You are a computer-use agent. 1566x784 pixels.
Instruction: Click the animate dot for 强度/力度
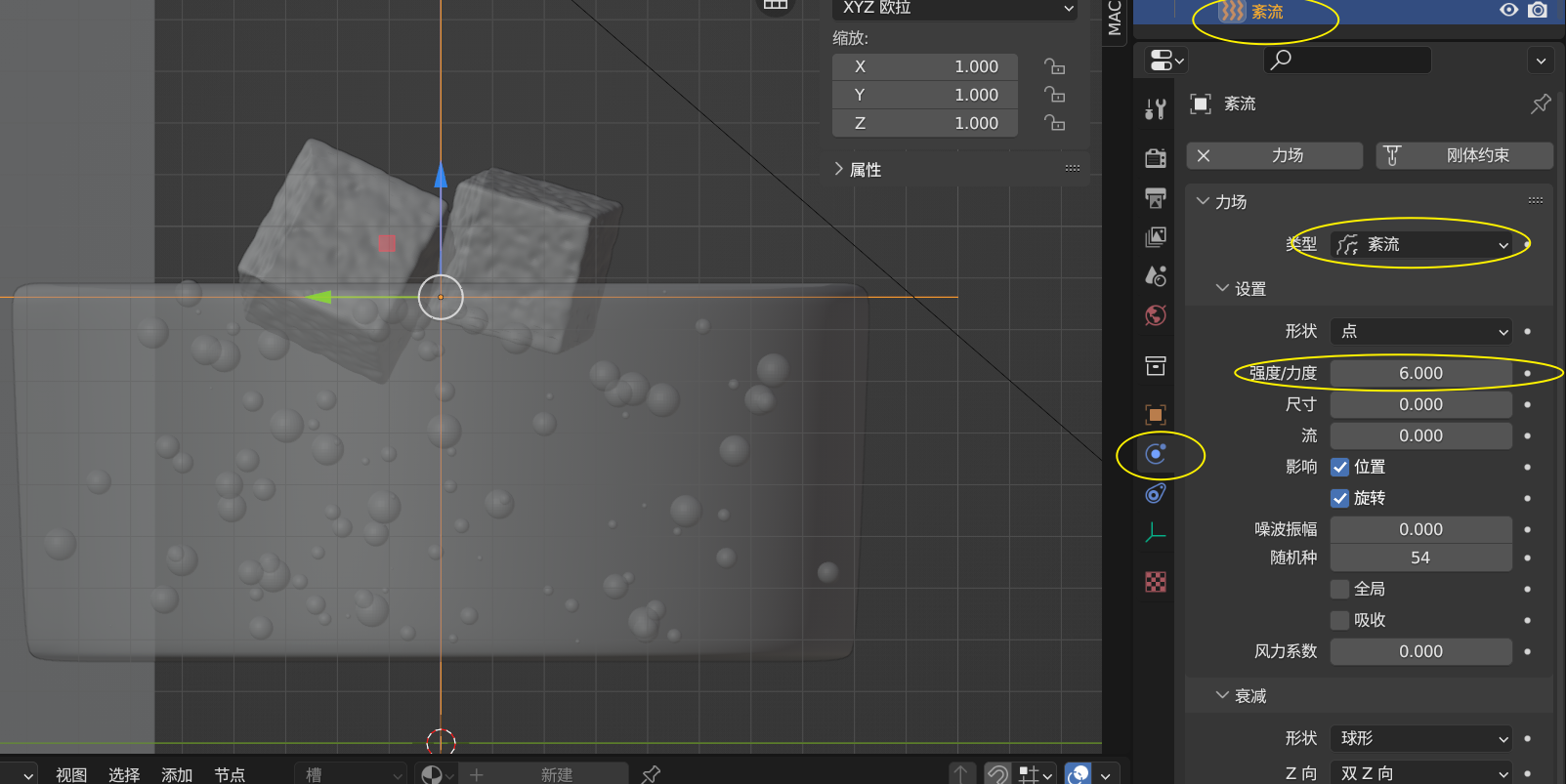(x=1527, y=373)
